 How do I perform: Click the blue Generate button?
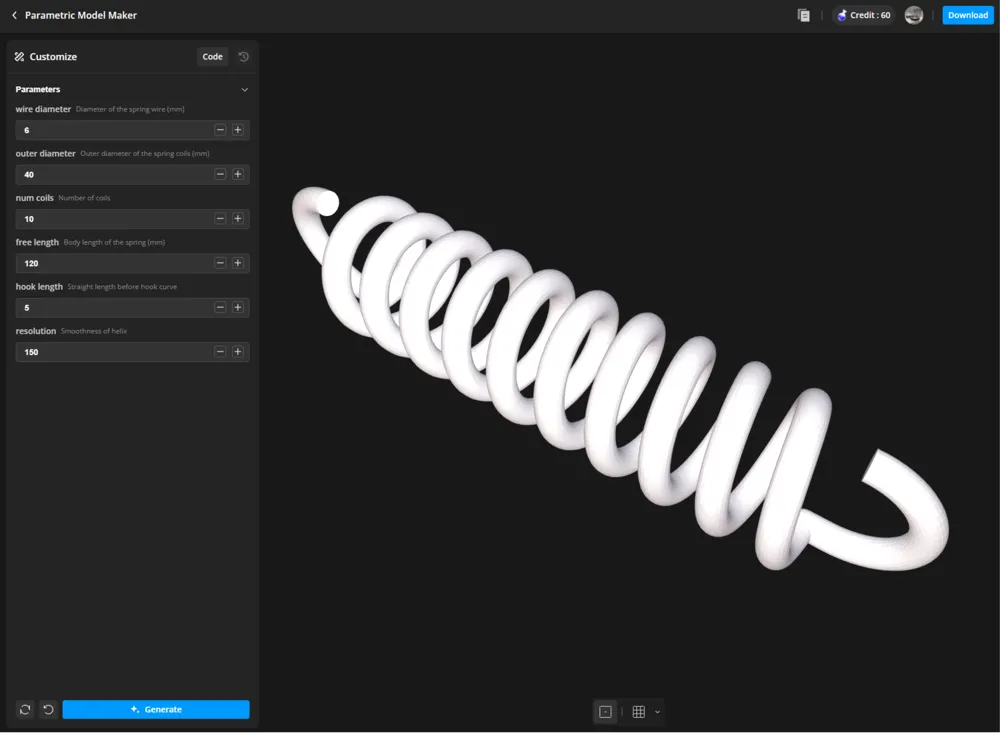tap(156, 709)
